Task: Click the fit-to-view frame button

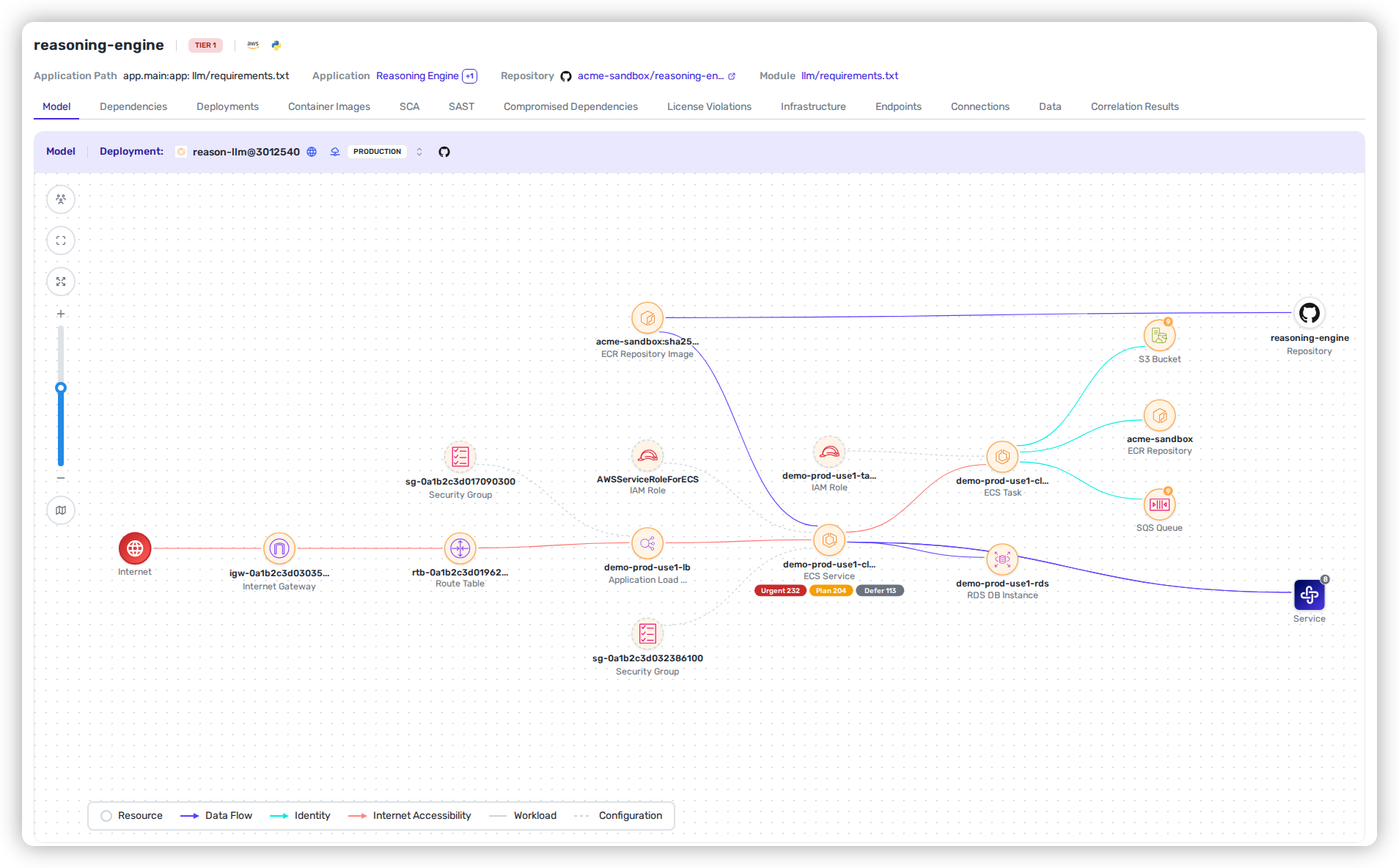Action: point(61,240)
